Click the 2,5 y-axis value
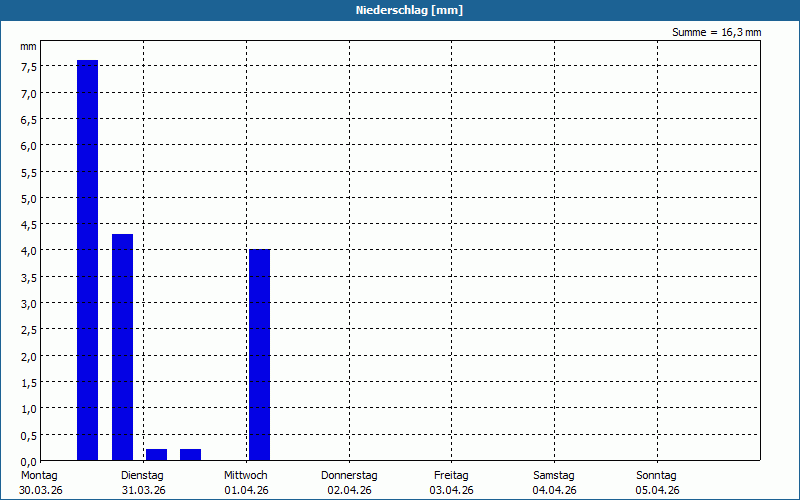Viewport: 800px width, 500px height. 29,330
